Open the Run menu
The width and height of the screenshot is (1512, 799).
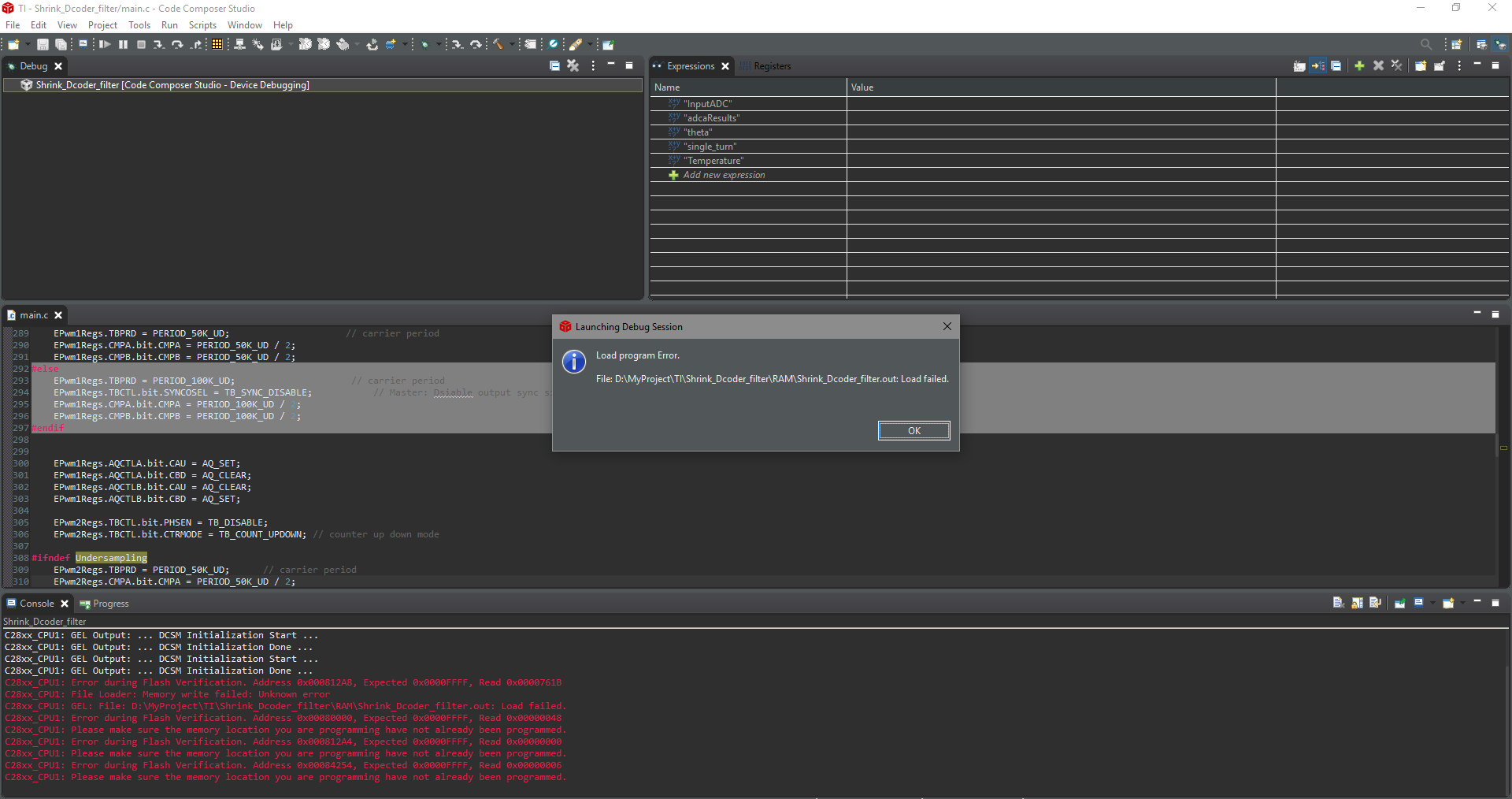(x=169, y=25)
